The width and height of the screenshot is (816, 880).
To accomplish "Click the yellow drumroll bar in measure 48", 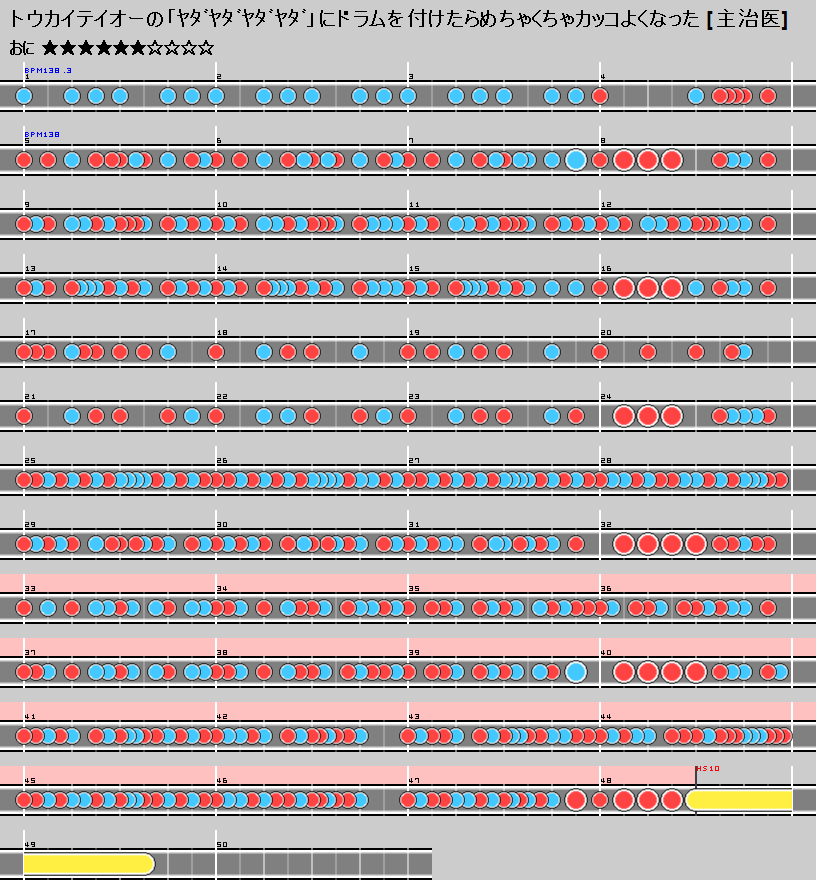I will 739,800.
